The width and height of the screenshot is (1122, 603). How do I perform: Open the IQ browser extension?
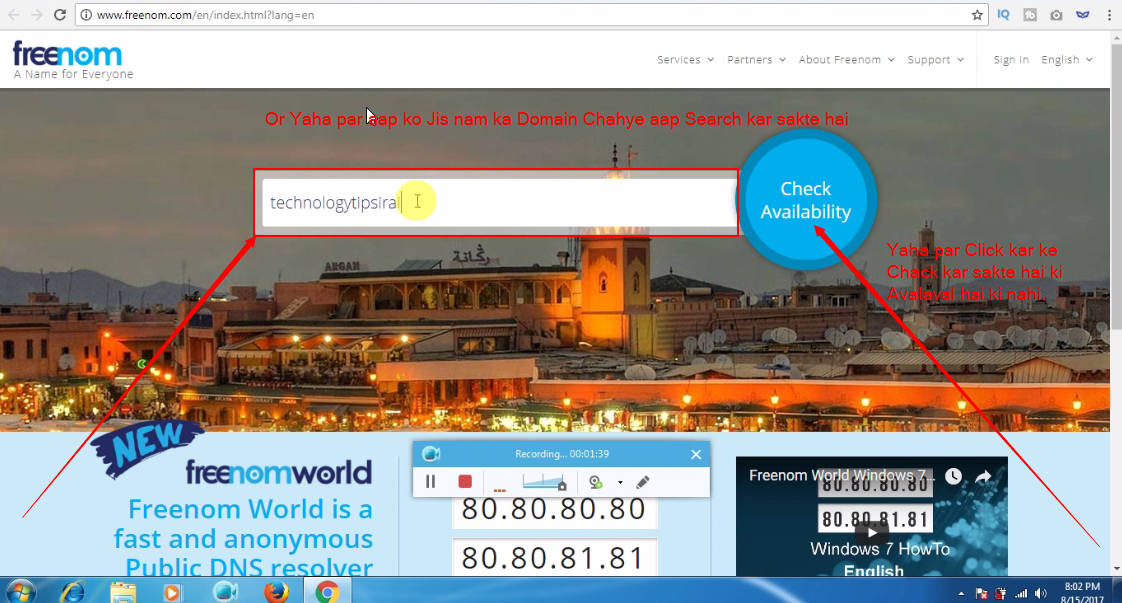[1003, 15]
